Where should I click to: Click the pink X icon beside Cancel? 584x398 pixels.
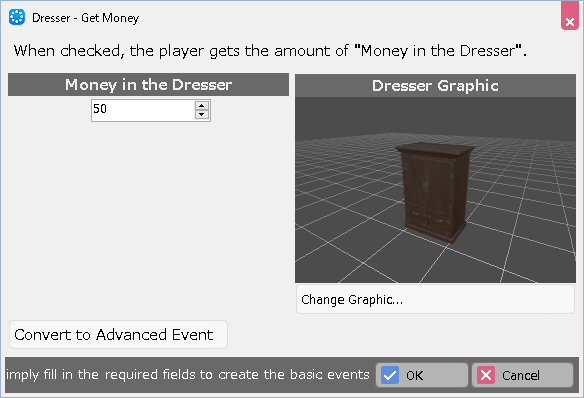click(x=486, y=375)
